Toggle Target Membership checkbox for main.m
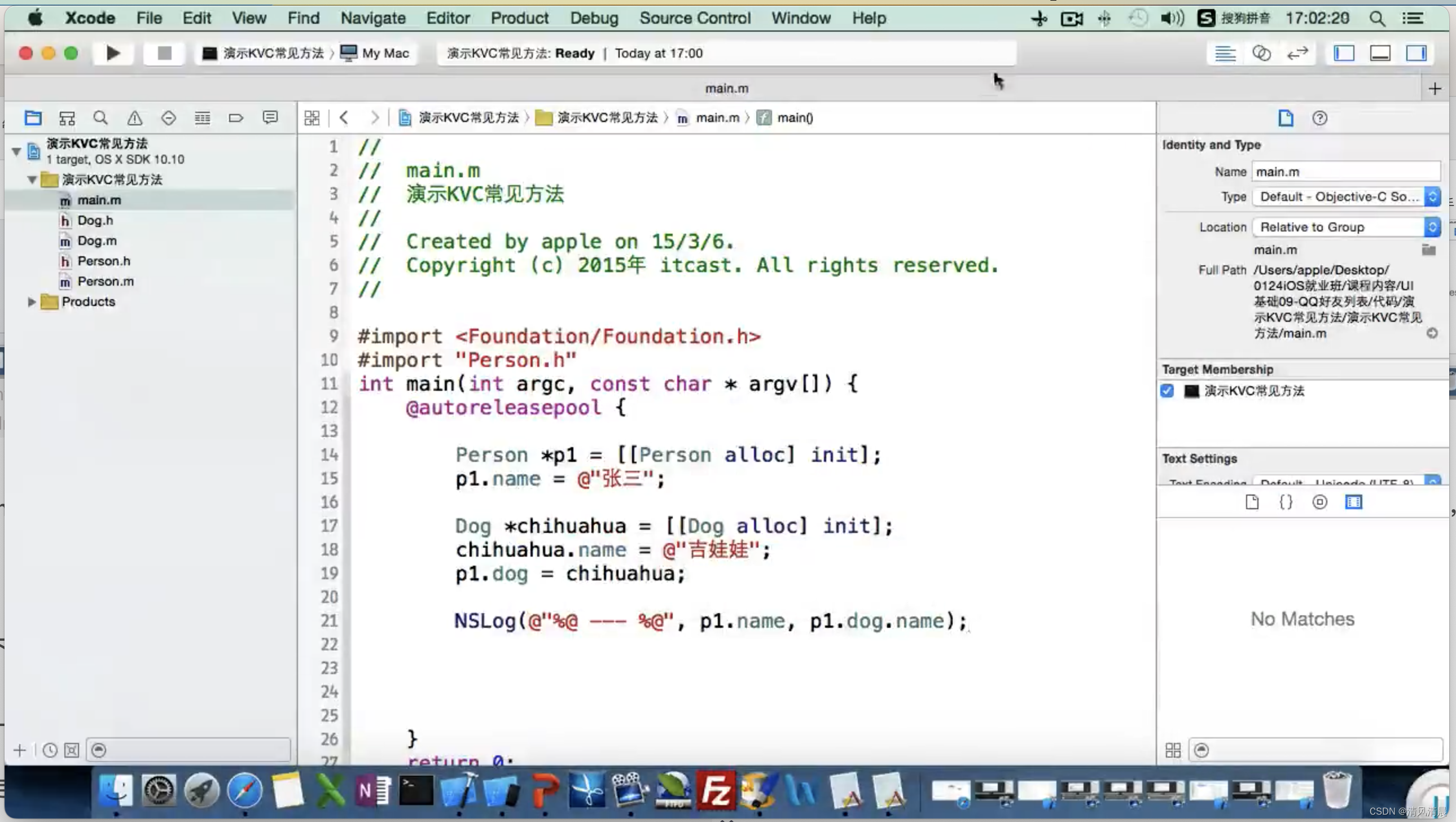Screen dimensions: 1456x822 pos(1167,390)
